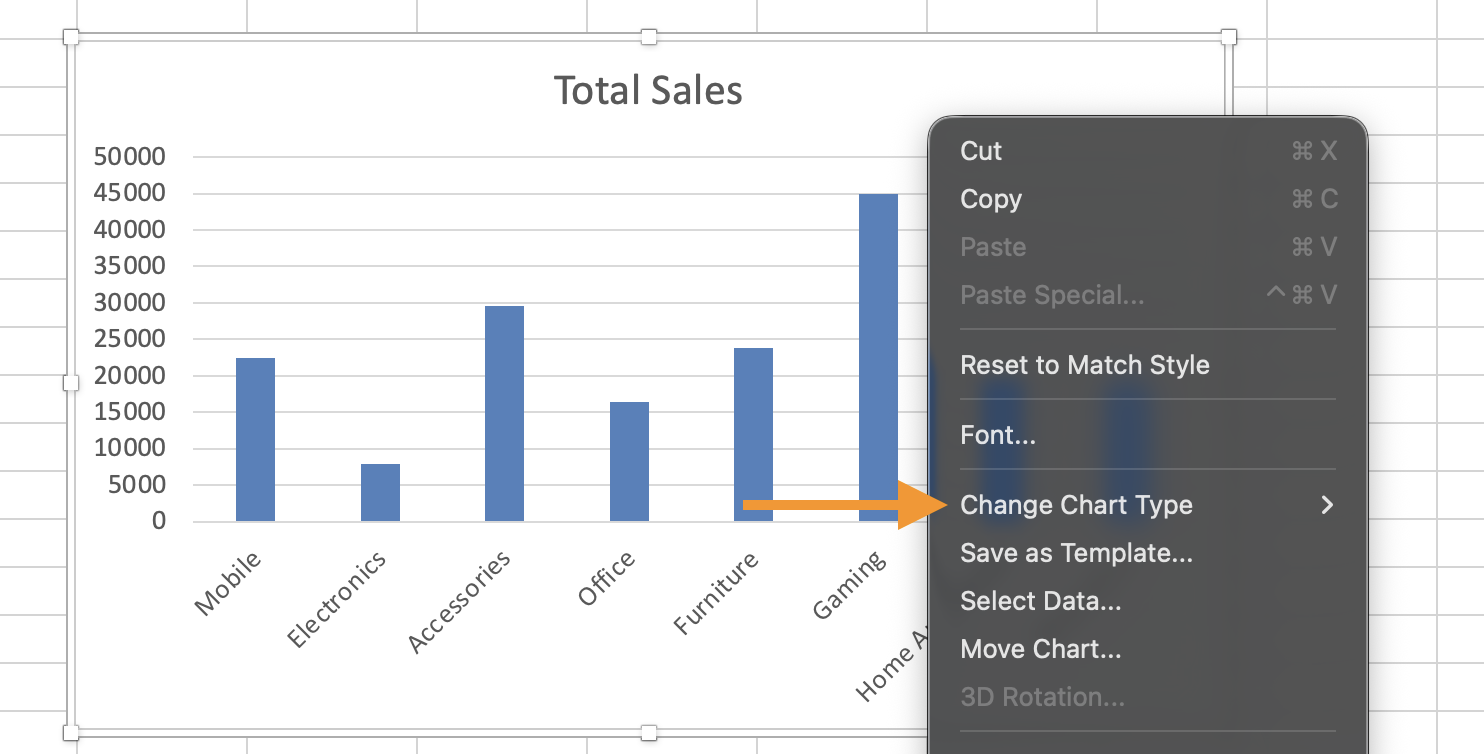This screenshot has height=754, width=1484.
Task: Click Reset to Match Style
Action: [1084, 365]
